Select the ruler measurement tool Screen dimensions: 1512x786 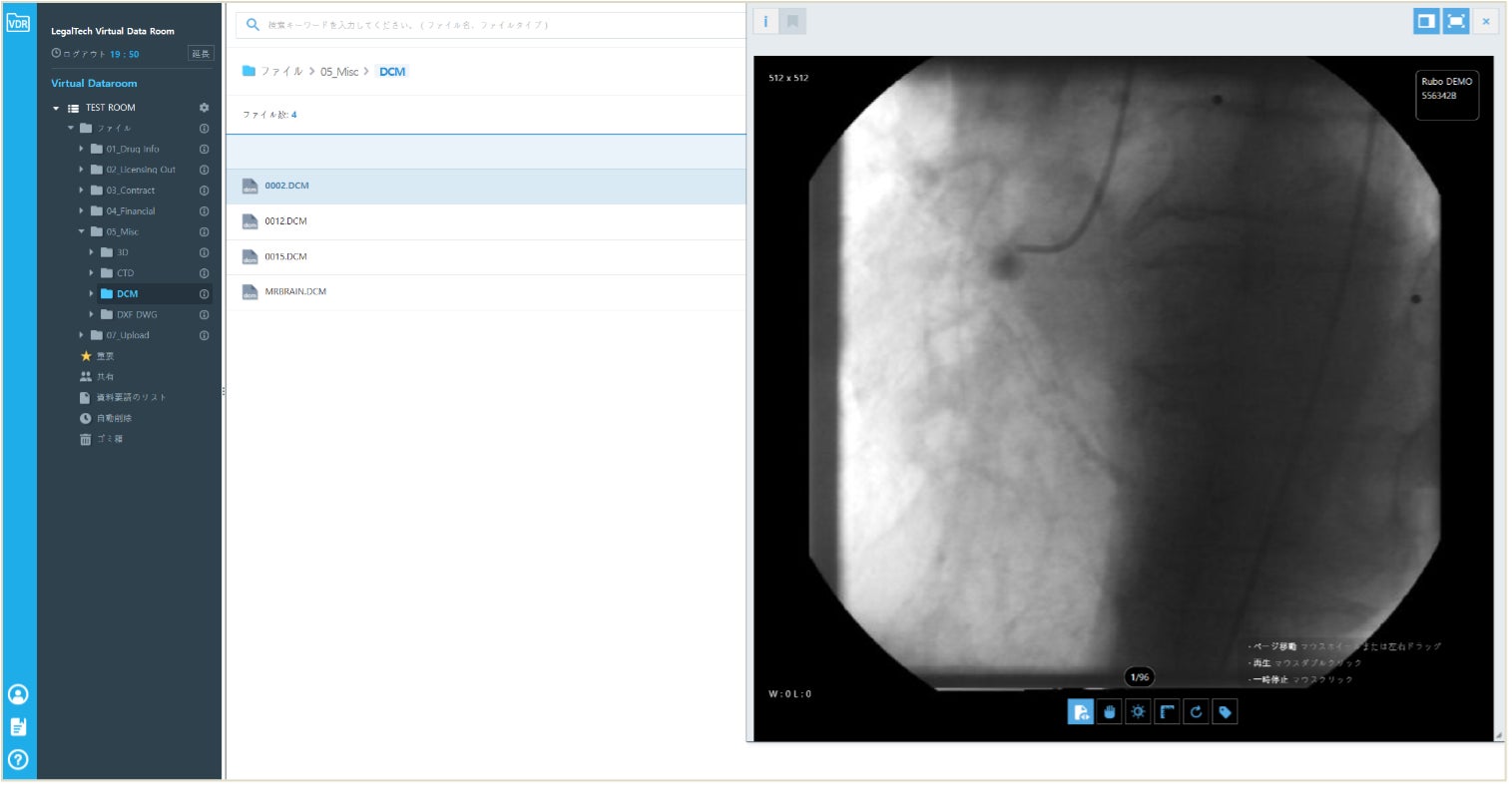[1168, 711]
